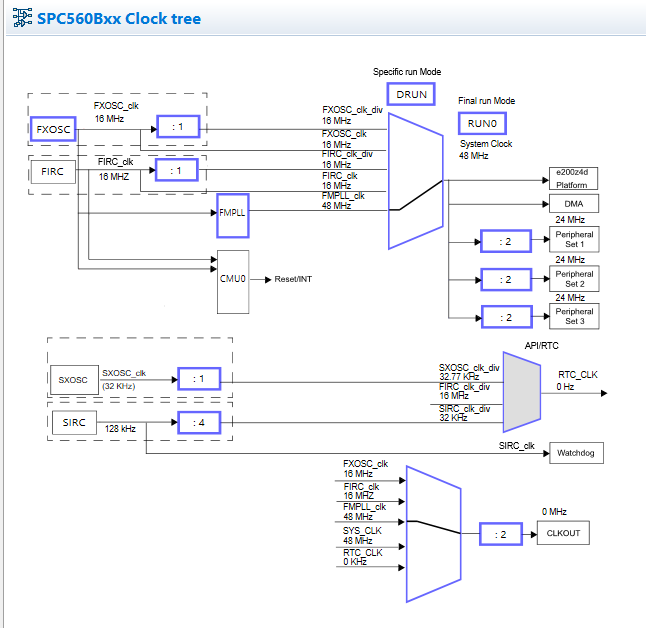Select the FIRC oscillator block
Viewport: 646px width, 628px height.
53,171
